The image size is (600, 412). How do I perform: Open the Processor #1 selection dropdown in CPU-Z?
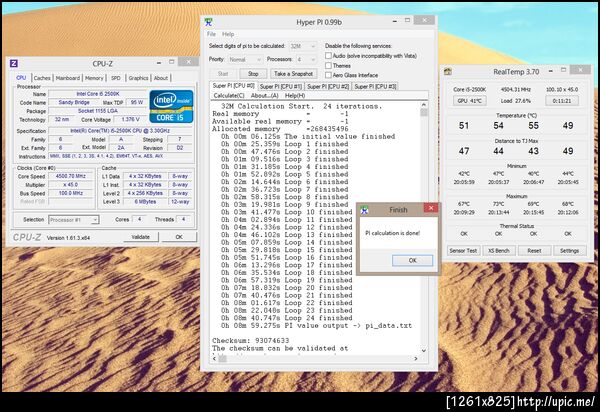74,220
